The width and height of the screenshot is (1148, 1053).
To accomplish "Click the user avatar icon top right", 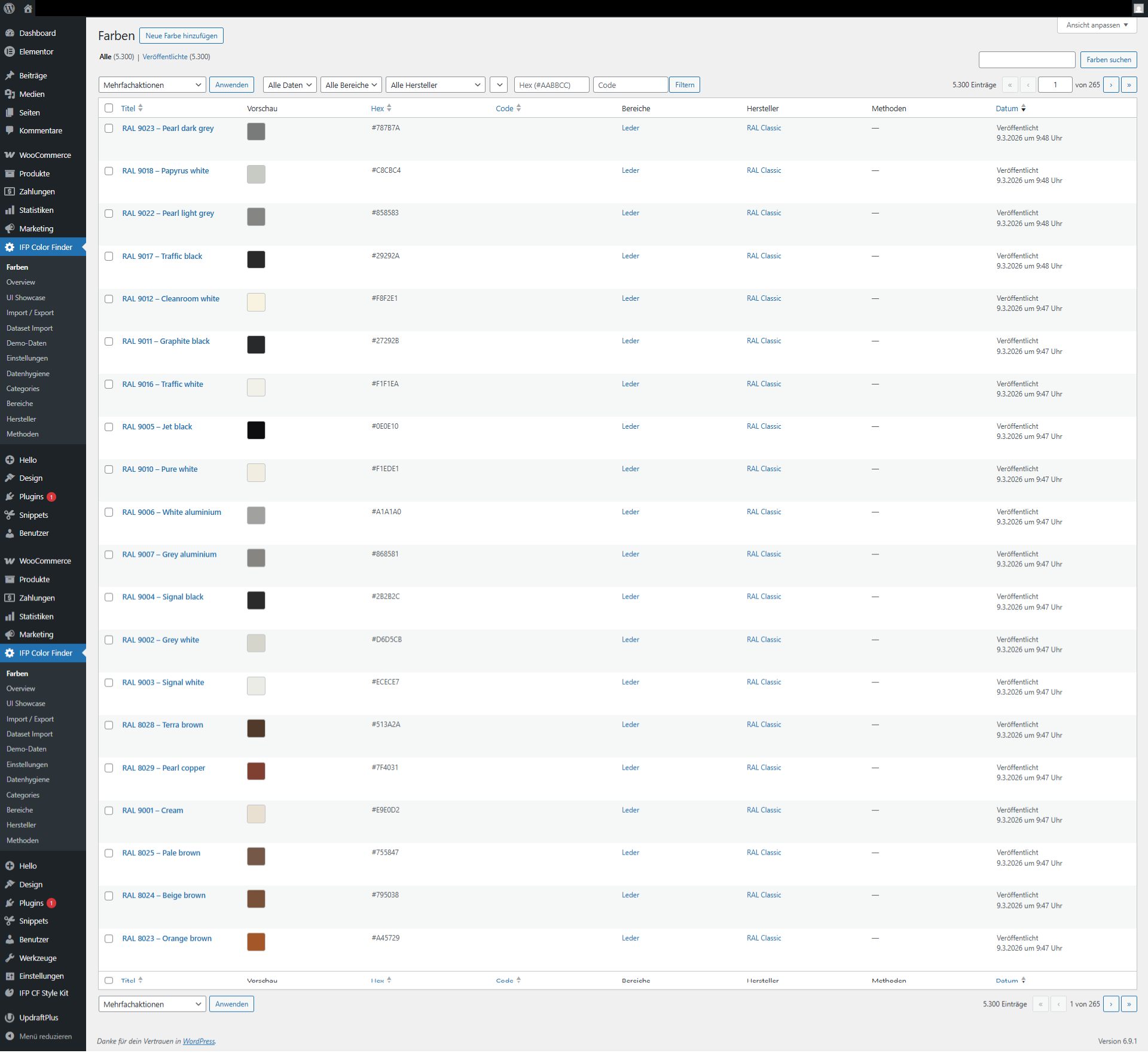I will coord(1138,8).
